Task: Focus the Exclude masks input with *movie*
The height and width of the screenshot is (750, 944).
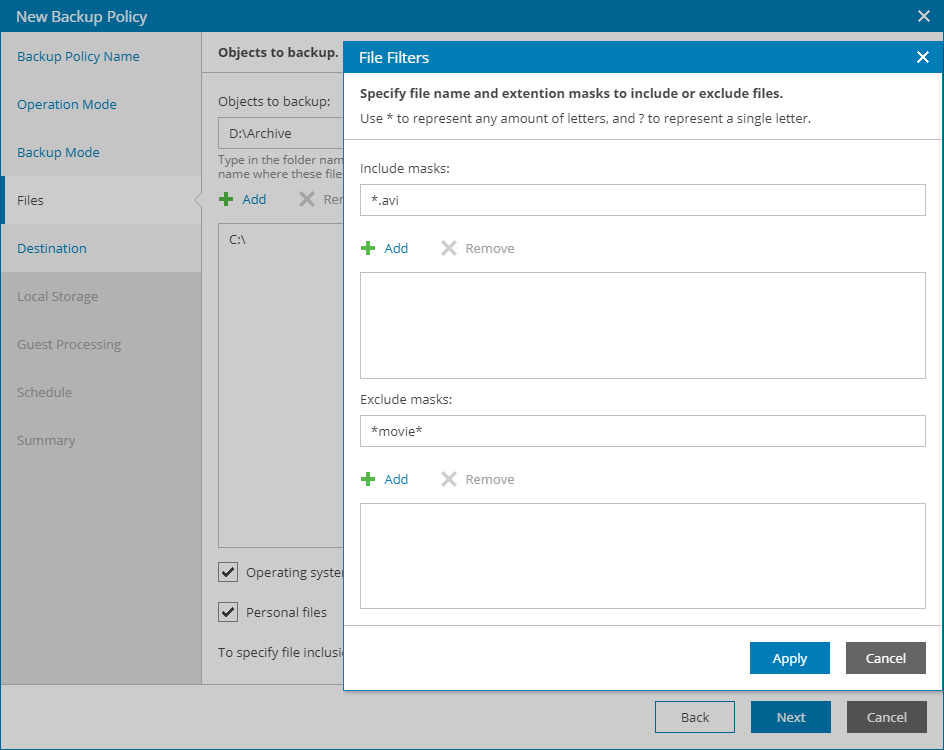Action: tap(642, 431)
